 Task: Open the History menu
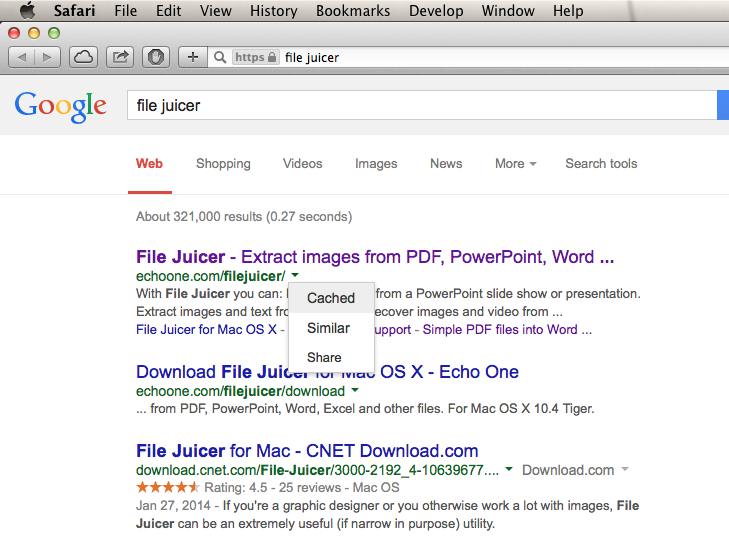point(273,10)
